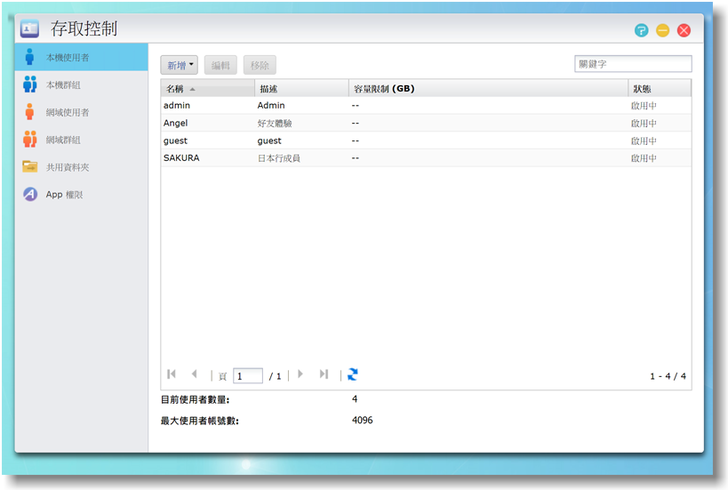Select the 網域使用者 sidebar icon
The image size is (728, 490).
click(30, 112)
